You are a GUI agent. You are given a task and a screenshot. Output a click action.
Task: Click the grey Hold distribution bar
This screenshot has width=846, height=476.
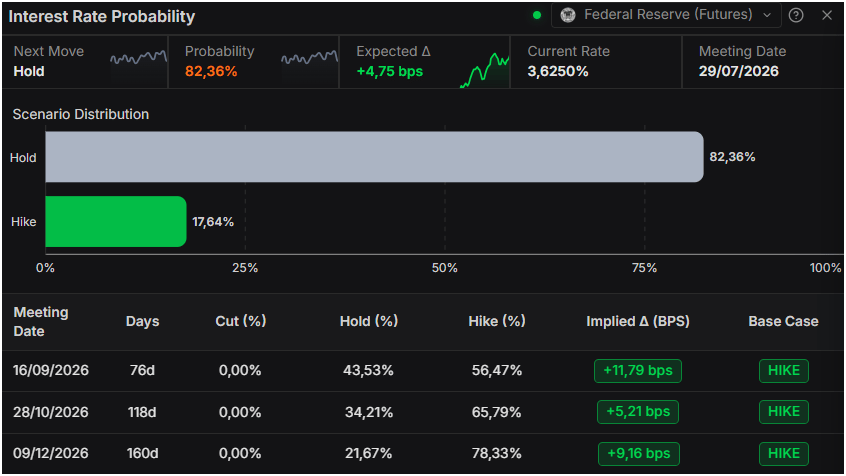pos(374,157)
